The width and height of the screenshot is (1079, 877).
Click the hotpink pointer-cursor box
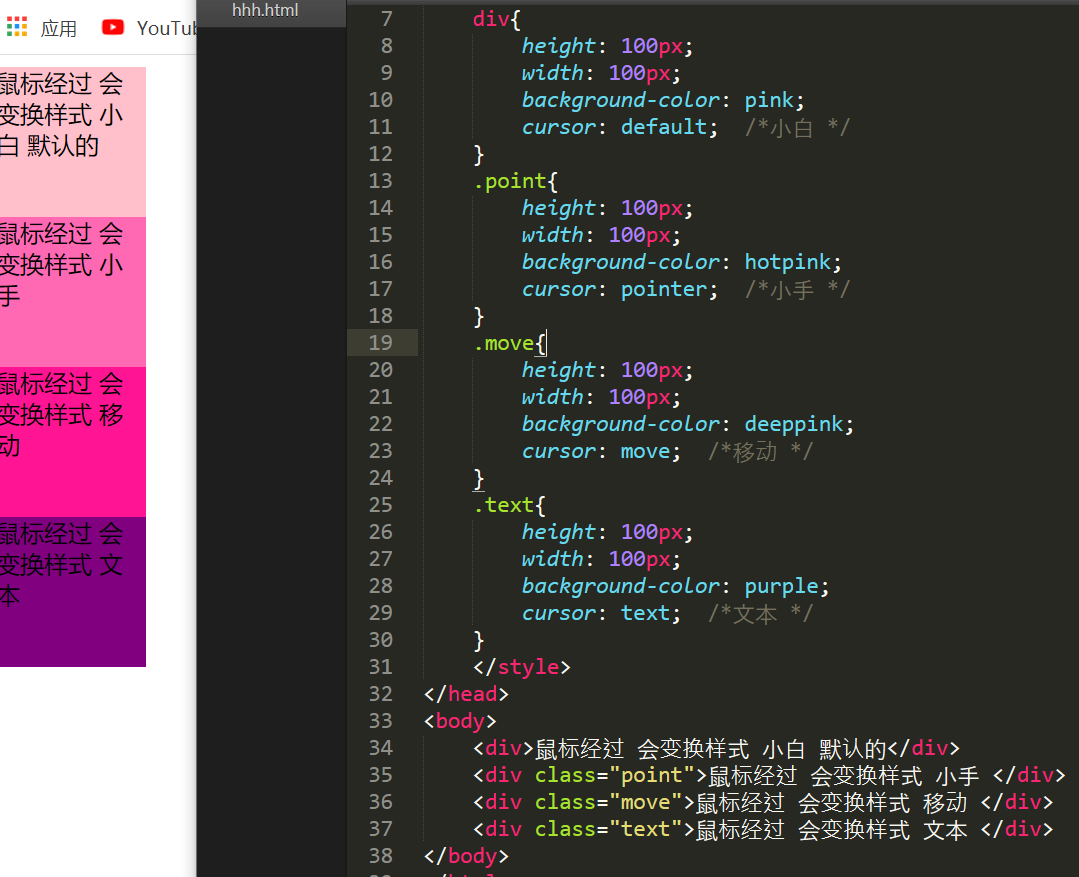pos(72,292)
